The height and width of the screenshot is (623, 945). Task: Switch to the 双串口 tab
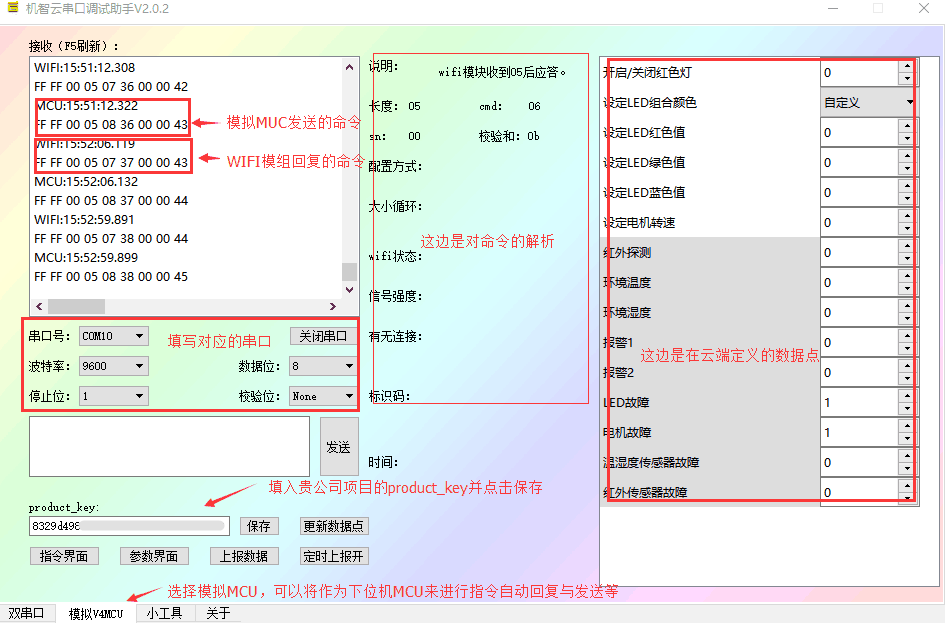click(x=27, y=613)
